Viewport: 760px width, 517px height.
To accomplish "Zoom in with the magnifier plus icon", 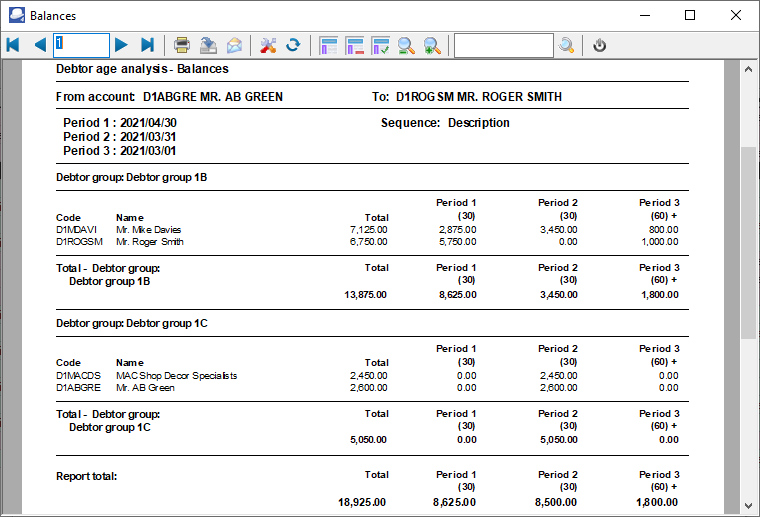I will point(432,45).
